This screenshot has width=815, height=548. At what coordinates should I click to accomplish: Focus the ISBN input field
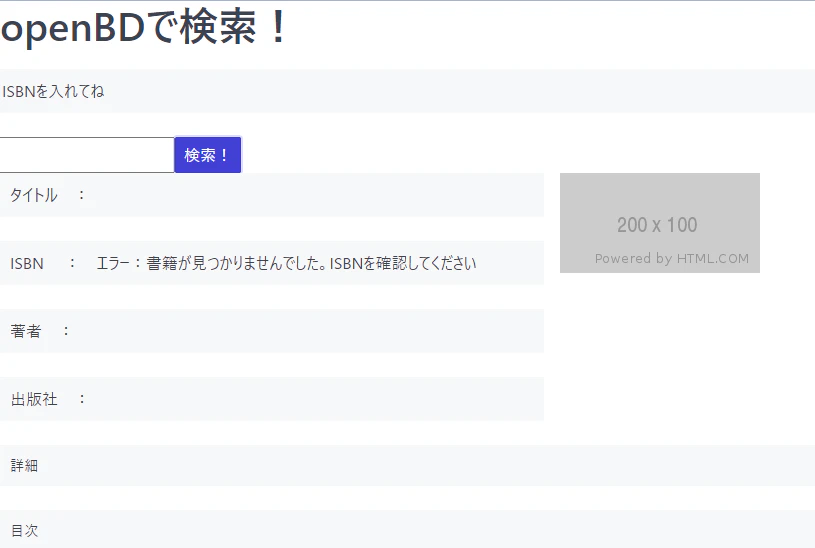click(x=86, y=155)
